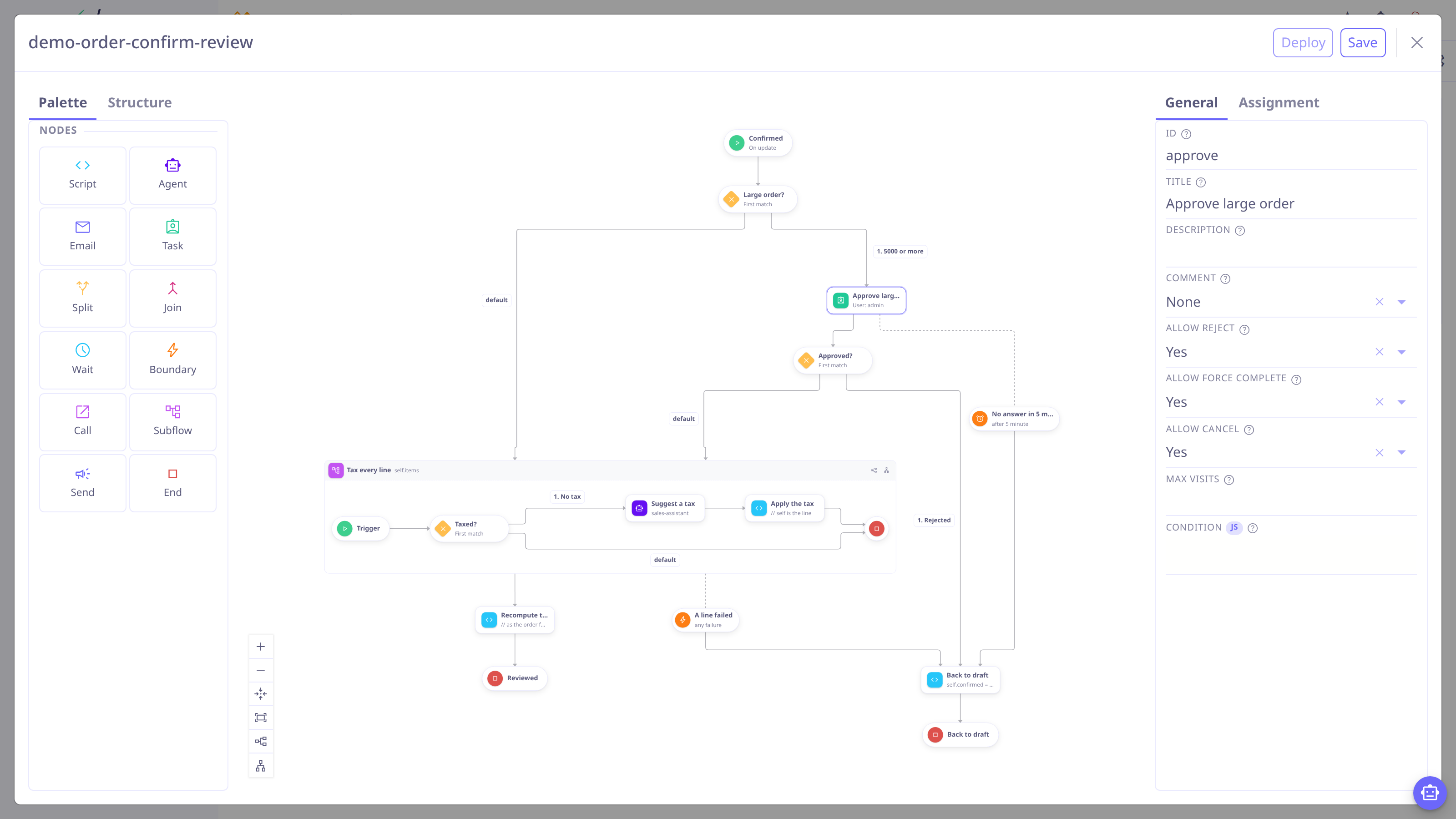1456x819 pixels.
Task: Select the Approved? gateway node
Action: [x=833, y=360]
